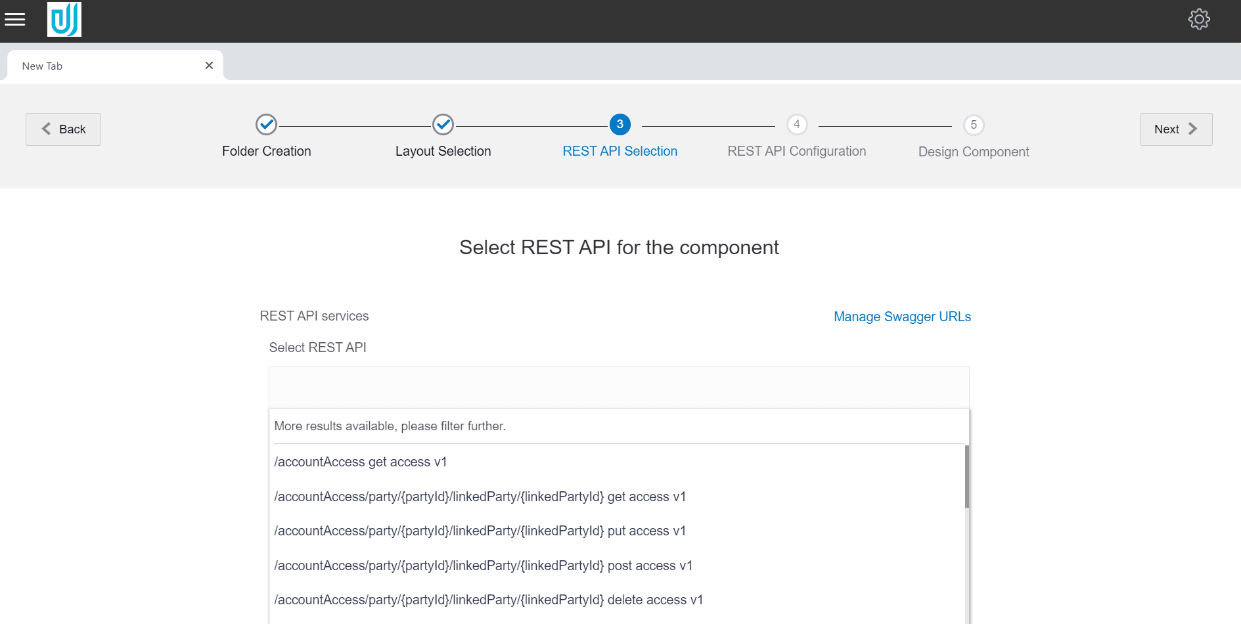1241x624 pixels.
Task: Open the hamburger menu
Action: pos(15,20)
